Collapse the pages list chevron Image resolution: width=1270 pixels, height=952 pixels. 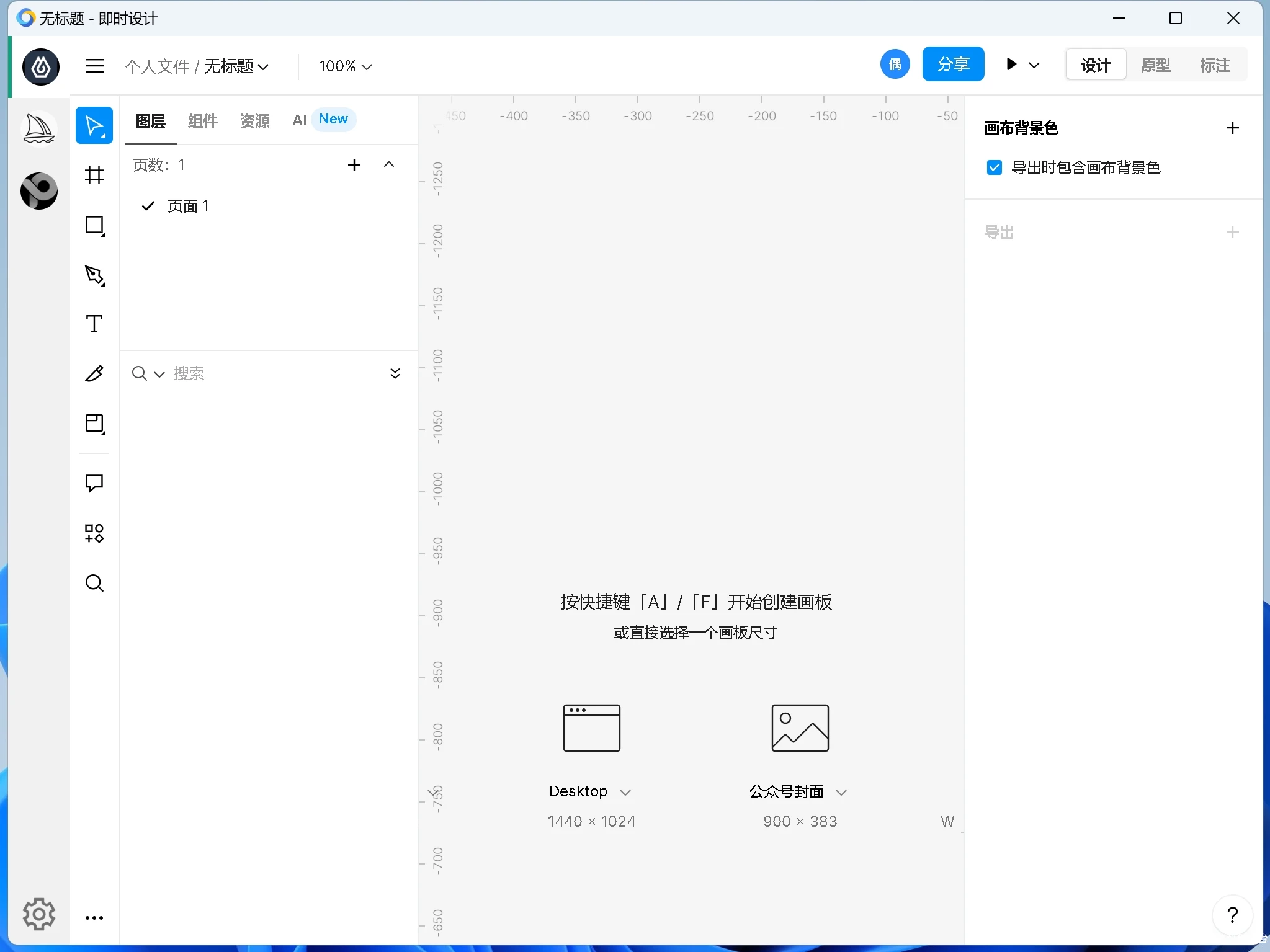[389, 164]
